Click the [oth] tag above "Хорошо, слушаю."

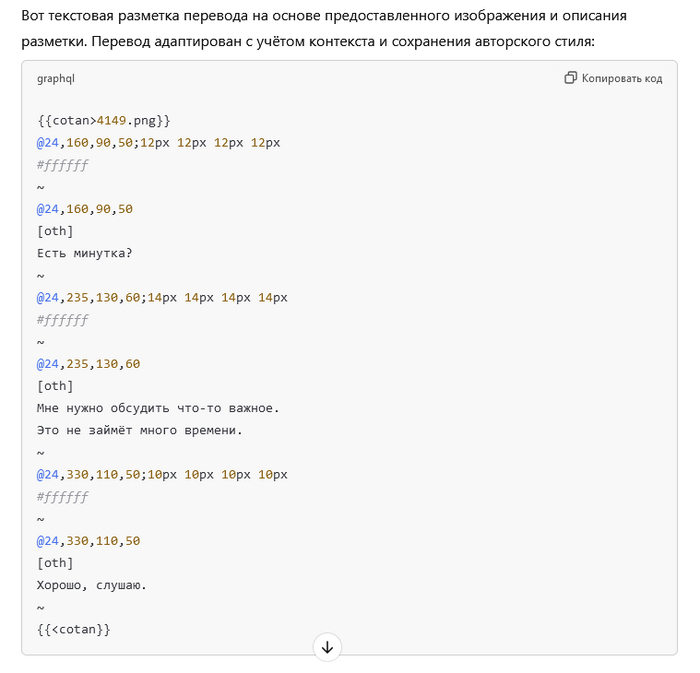55,563
